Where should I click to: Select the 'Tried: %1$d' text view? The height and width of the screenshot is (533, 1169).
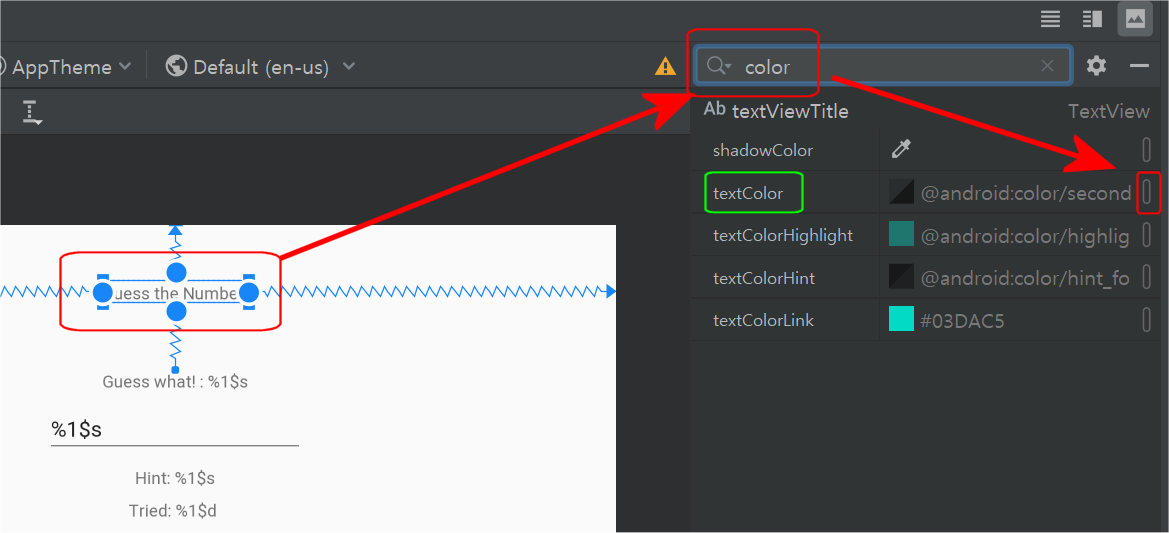pyautogui.click(x=173, y=511)
